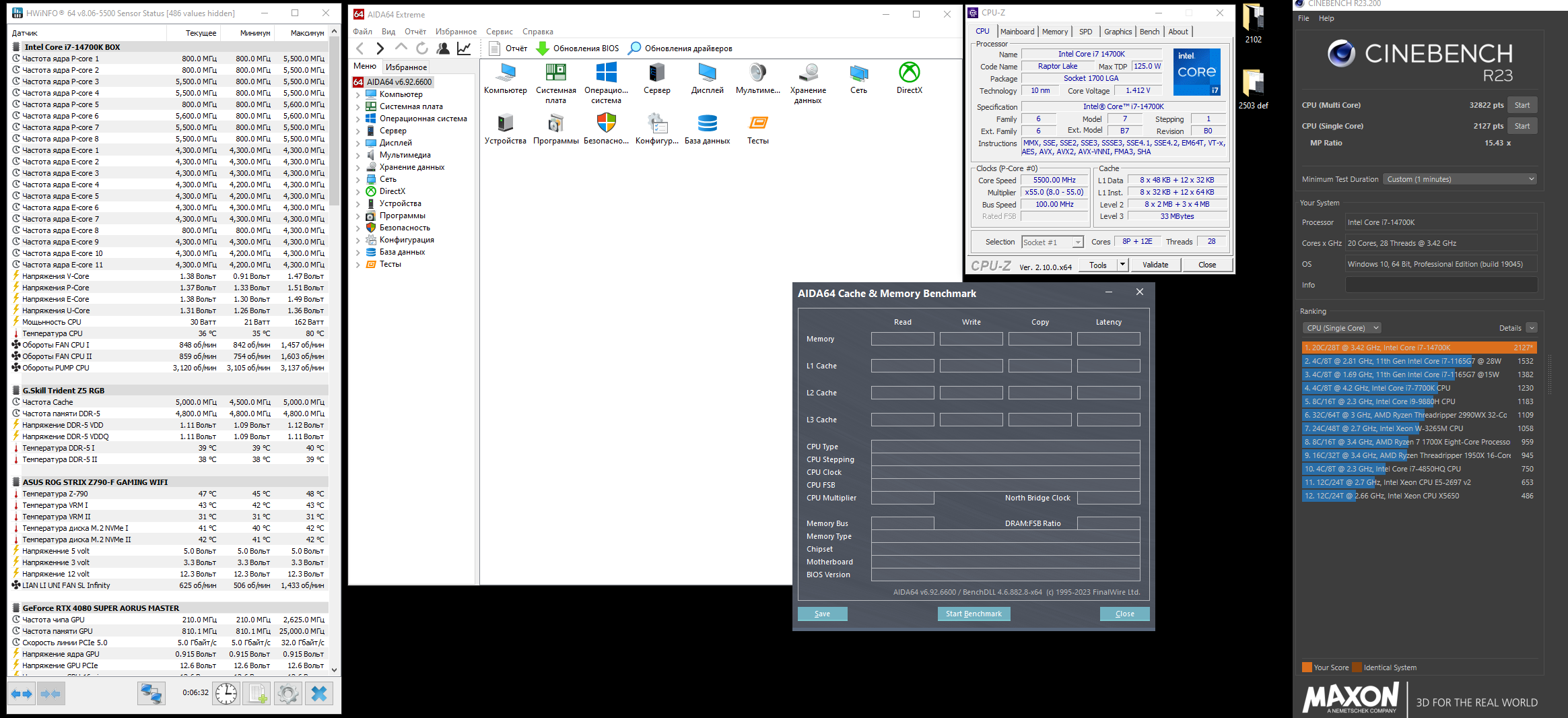The width and height of the screenshot is (1568, 718).
Task: Click Validate button in CPU-Z
Action: click(1155, 265)
